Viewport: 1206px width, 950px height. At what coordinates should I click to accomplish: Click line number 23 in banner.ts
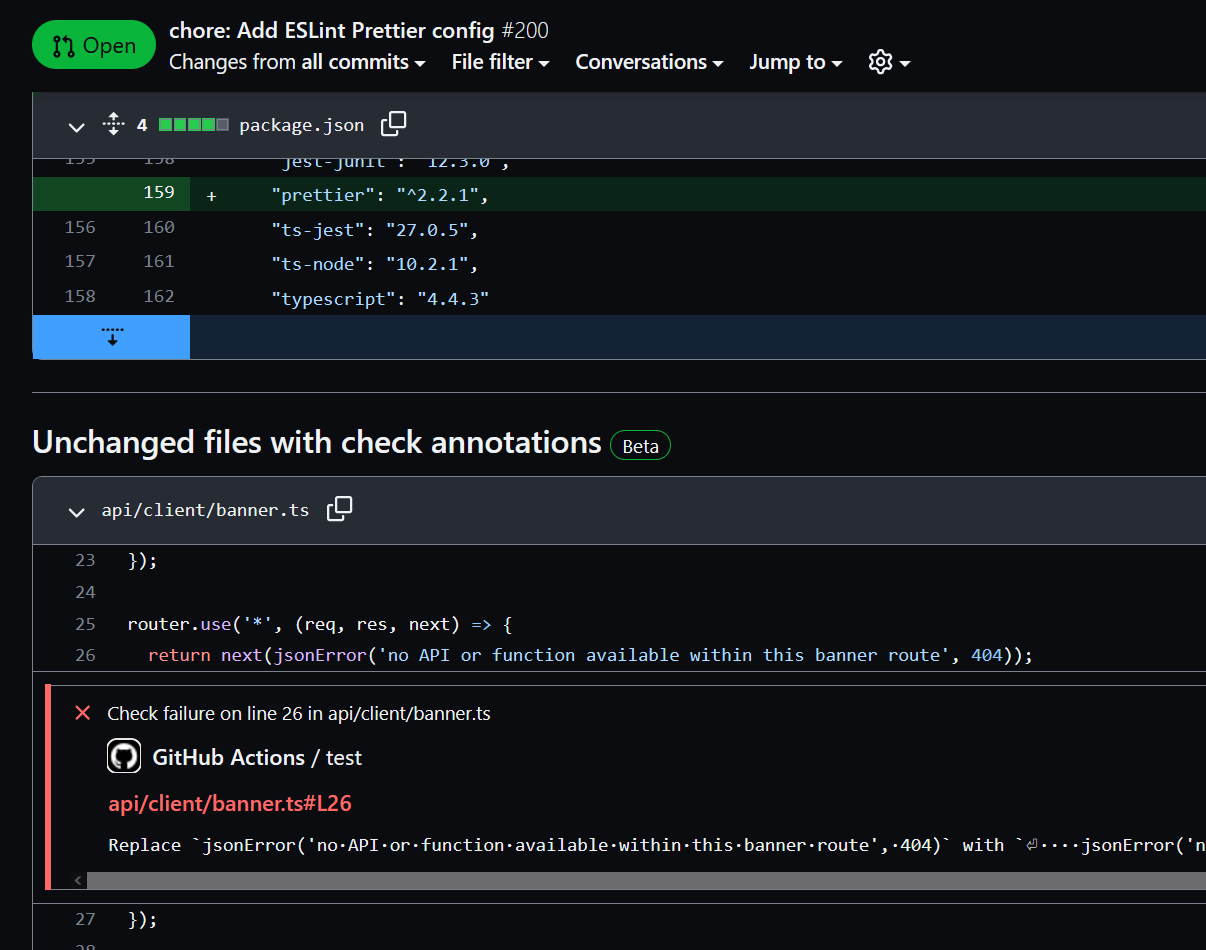85,560
